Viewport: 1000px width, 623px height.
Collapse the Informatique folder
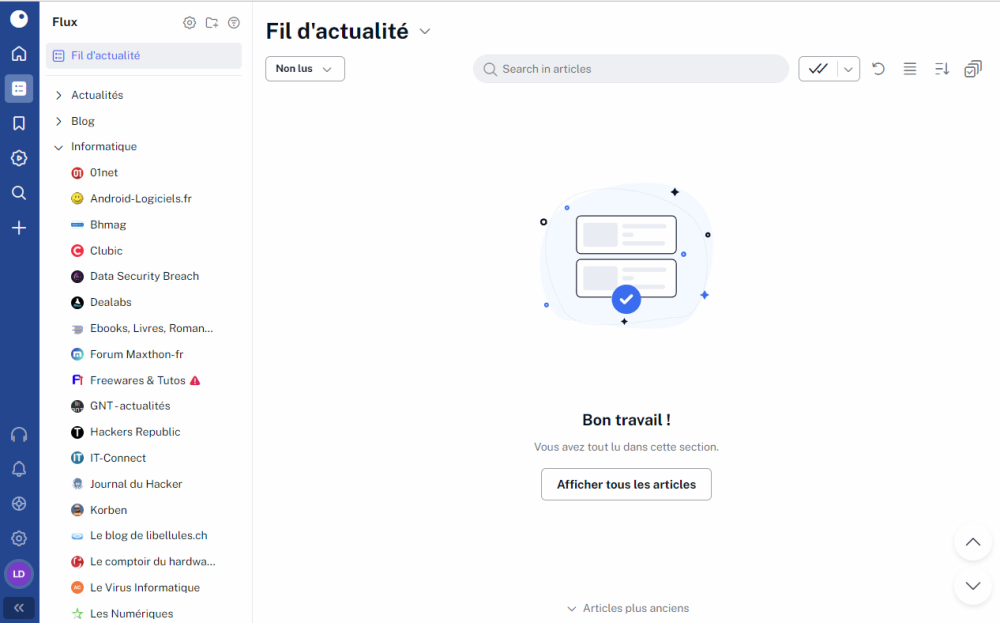click(x=59, y=147)
